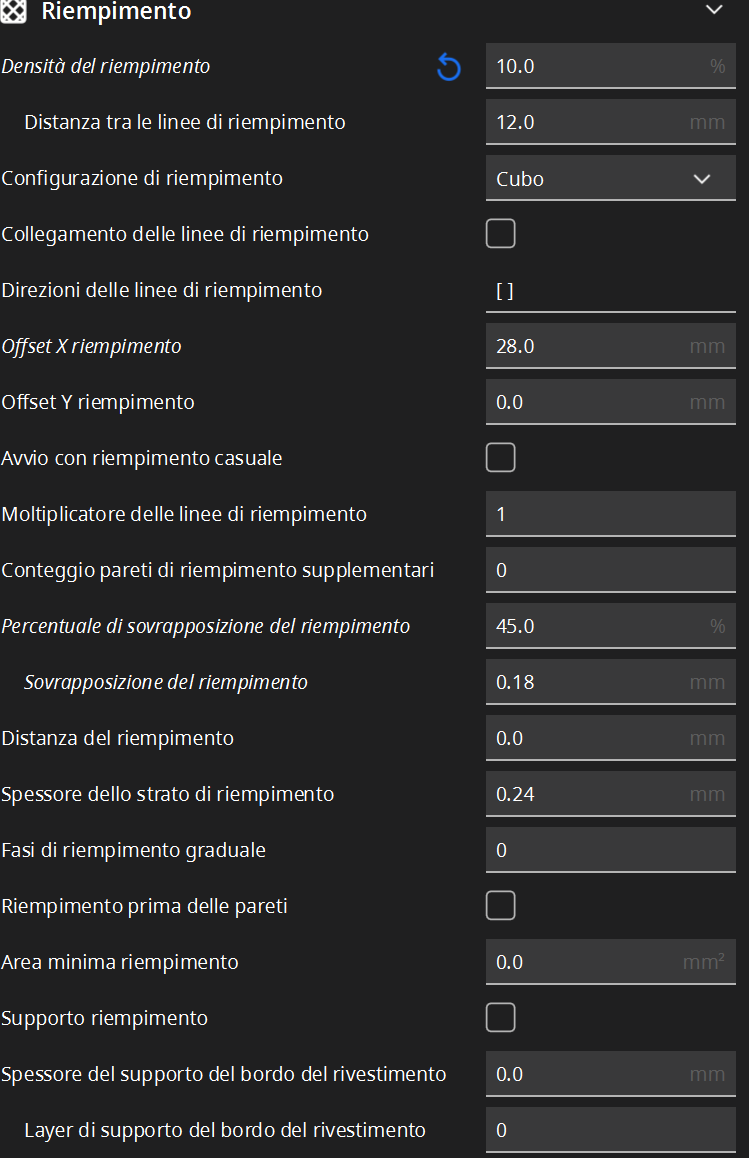Edit Conteggio pareti di riempimento supplementari value
Image resolution: width=749 pixels, height=1158 pixels.
point(610,570)
